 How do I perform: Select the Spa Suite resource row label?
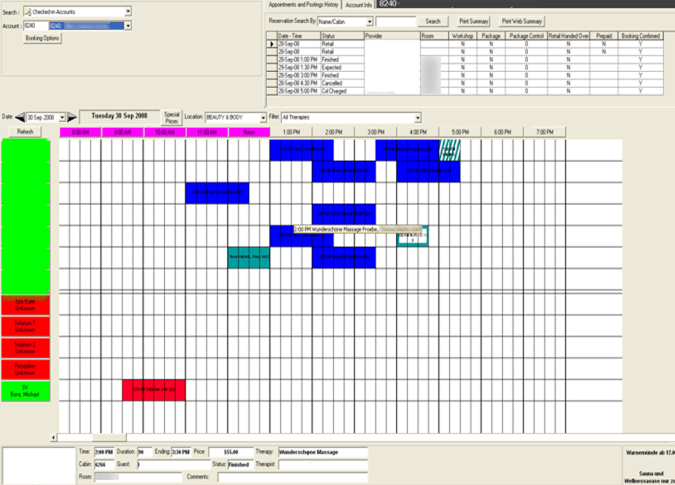coord(25,305)
